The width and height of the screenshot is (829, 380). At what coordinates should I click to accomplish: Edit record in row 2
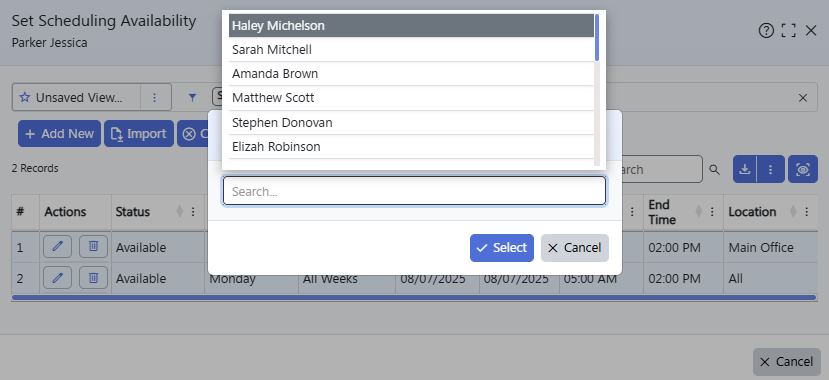point(58,277)
